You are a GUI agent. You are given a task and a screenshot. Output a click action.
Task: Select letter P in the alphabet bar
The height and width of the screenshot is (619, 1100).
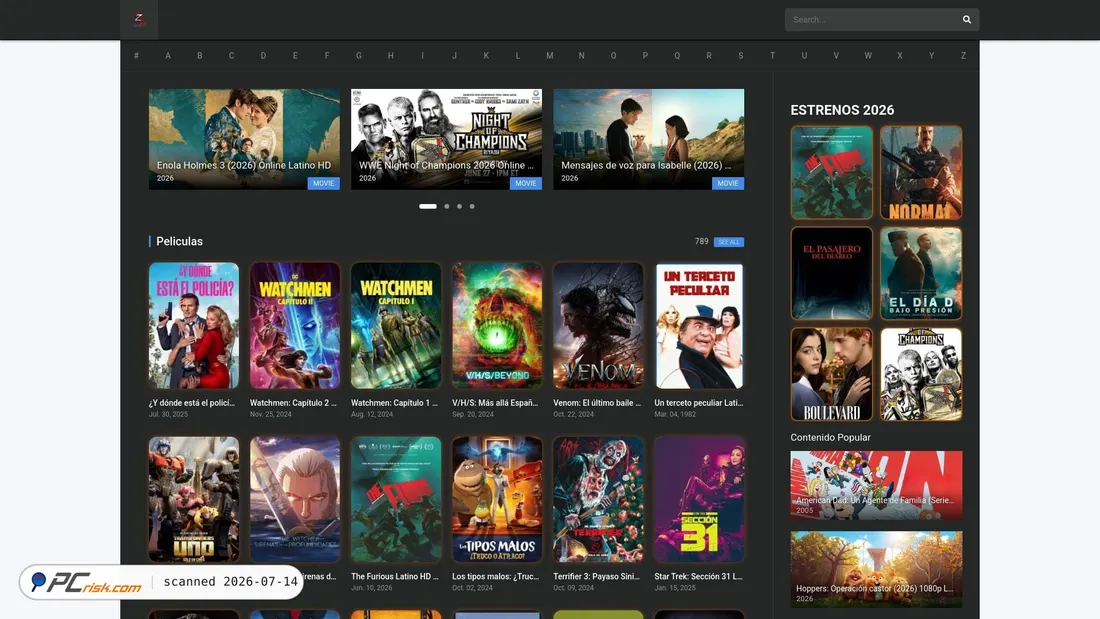point(645,55)
